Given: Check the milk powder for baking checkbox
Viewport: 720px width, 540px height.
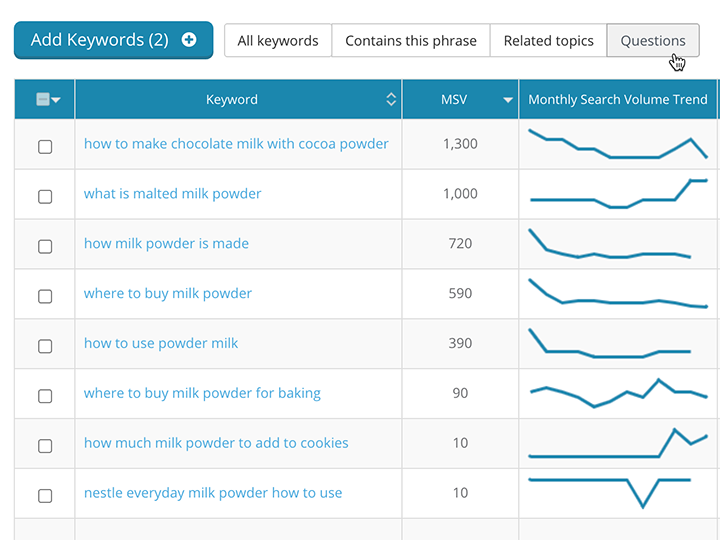Looking at the screenshot, I should coord(45,396).
